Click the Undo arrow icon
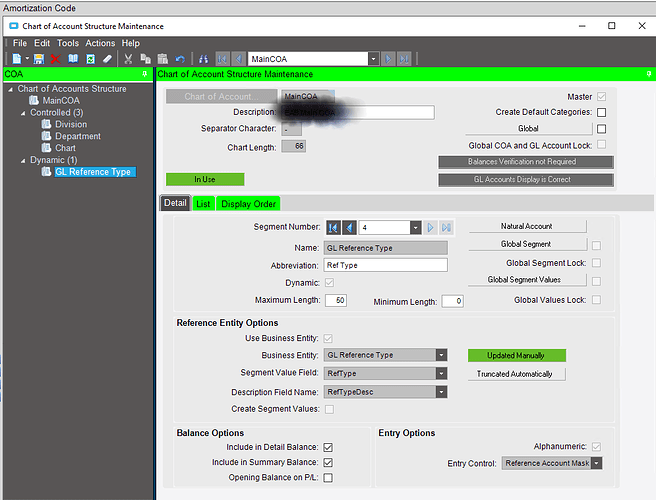This screenshot has width=656, height=500. (x=180, y=59)
